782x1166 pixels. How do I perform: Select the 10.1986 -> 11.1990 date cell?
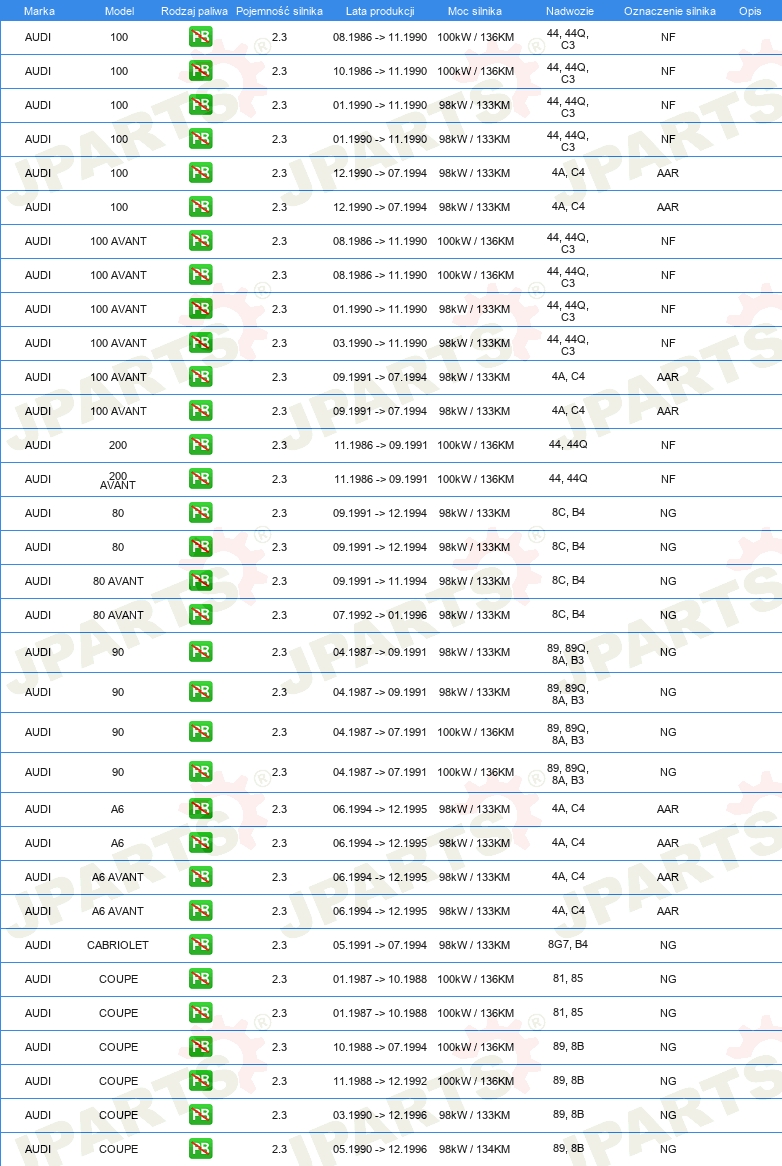(x=380, y=71)
